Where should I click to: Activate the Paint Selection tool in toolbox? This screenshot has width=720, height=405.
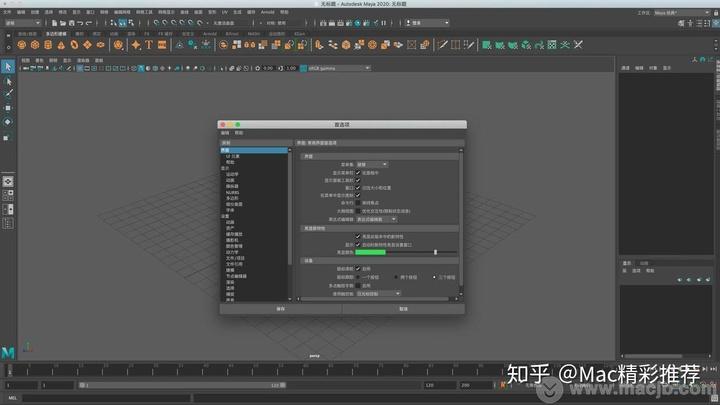(8, 94)
